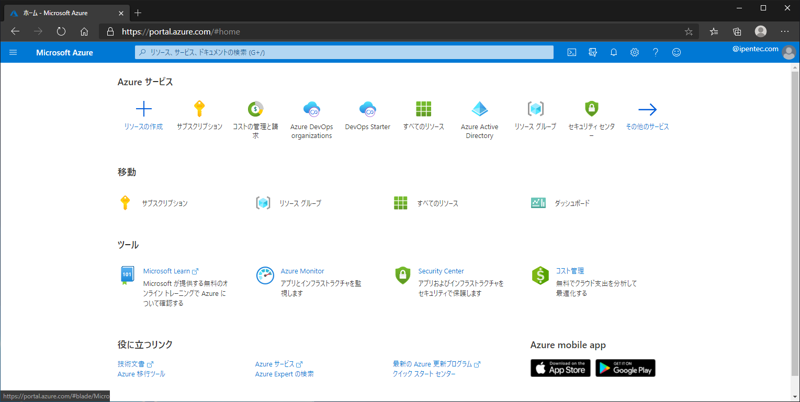Open the browser favorites list icon

714,32
